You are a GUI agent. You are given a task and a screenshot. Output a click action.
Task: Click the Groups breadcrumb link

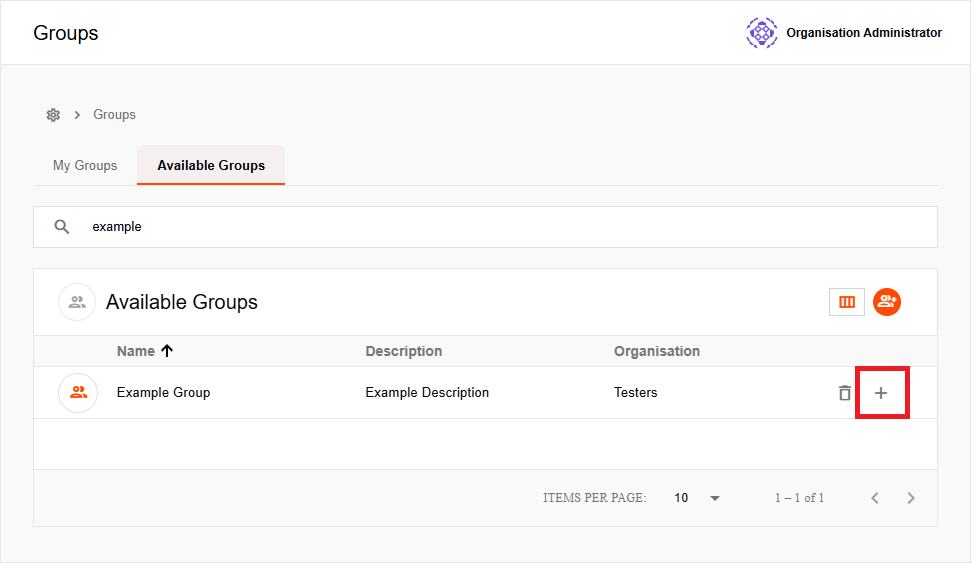[x=114, y=115]
